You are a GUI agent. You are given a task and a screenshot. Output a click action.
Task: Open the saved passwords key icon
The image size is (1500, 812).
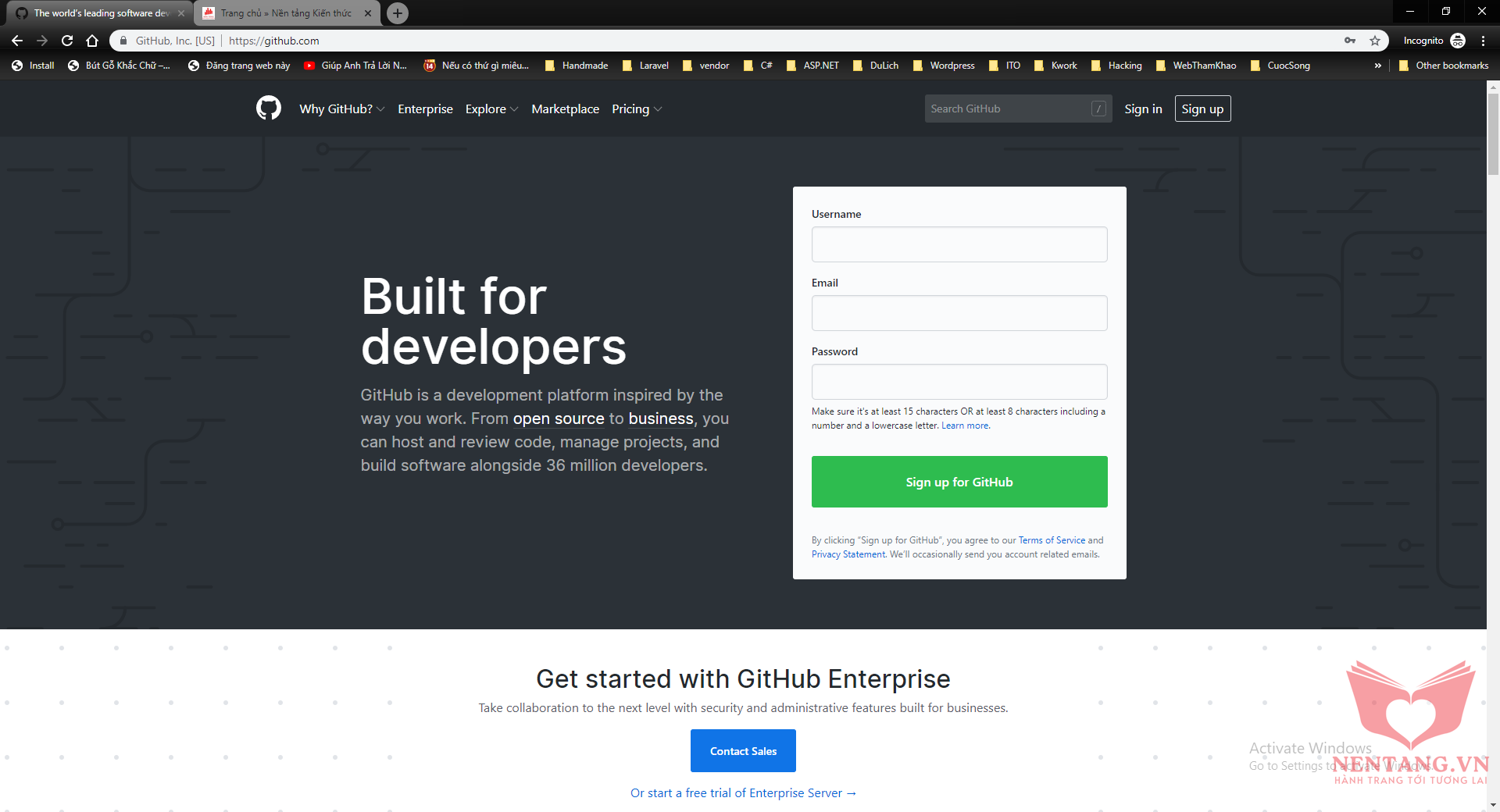click(x=1350, y=41)
